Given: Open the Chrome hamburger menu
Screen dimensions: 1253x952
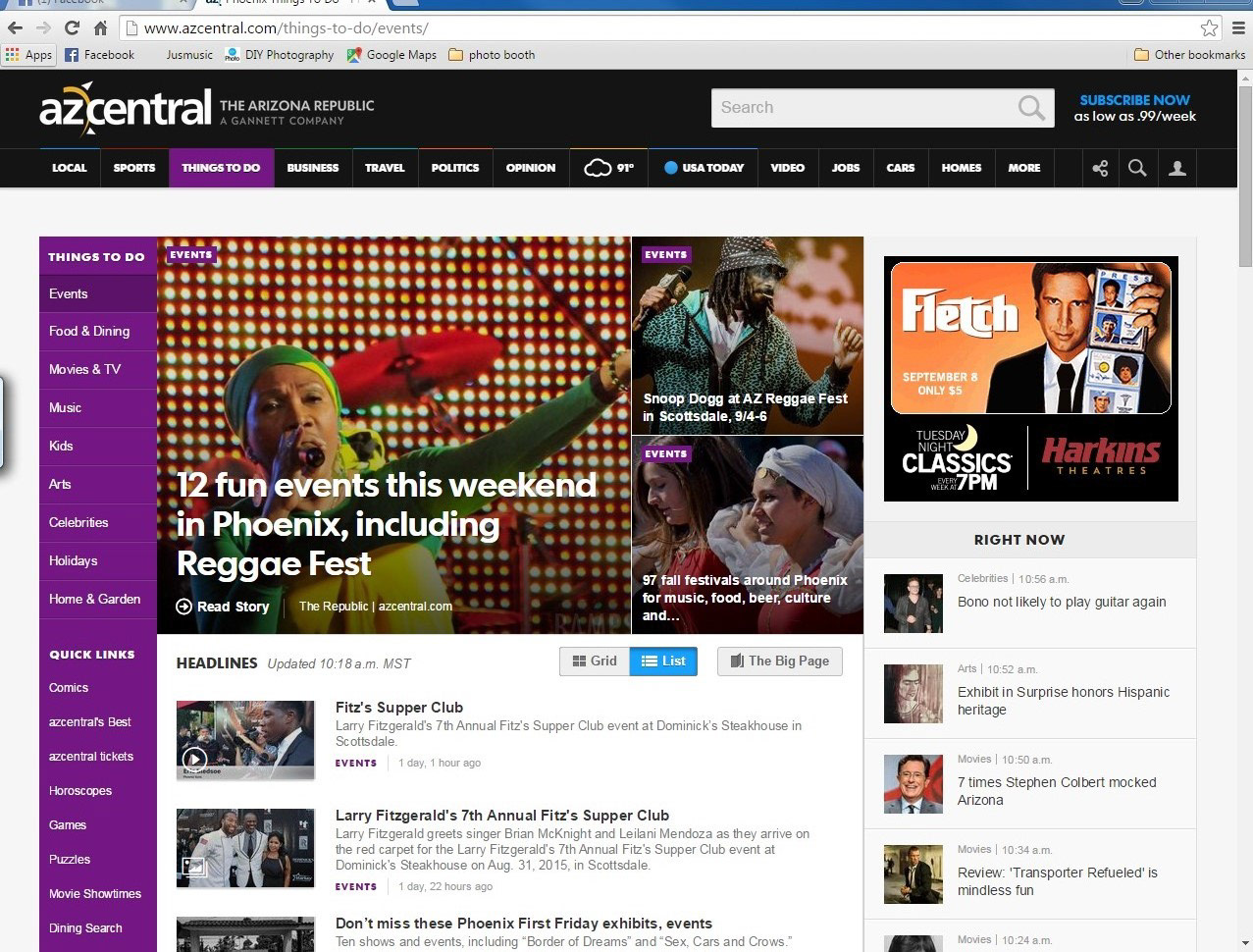Looking at the screenshot, I should [x=1238, y=27].
